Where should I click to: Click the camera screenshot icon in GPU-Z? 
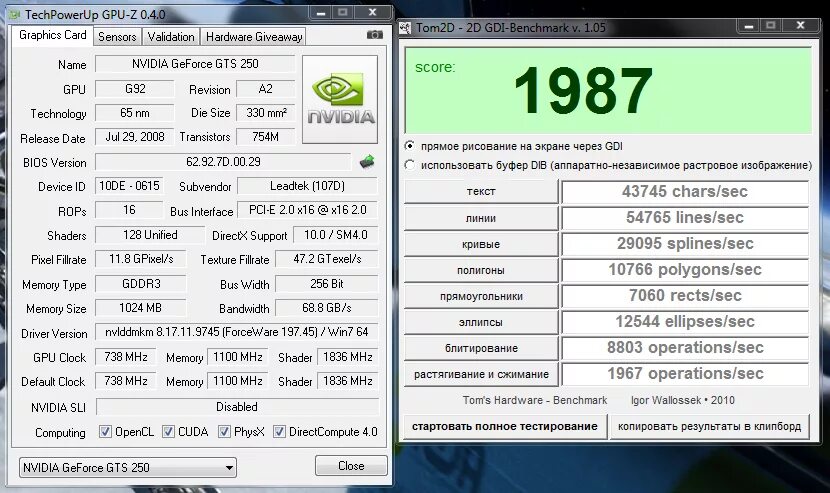pyautogui.click(x=374, y=35)
